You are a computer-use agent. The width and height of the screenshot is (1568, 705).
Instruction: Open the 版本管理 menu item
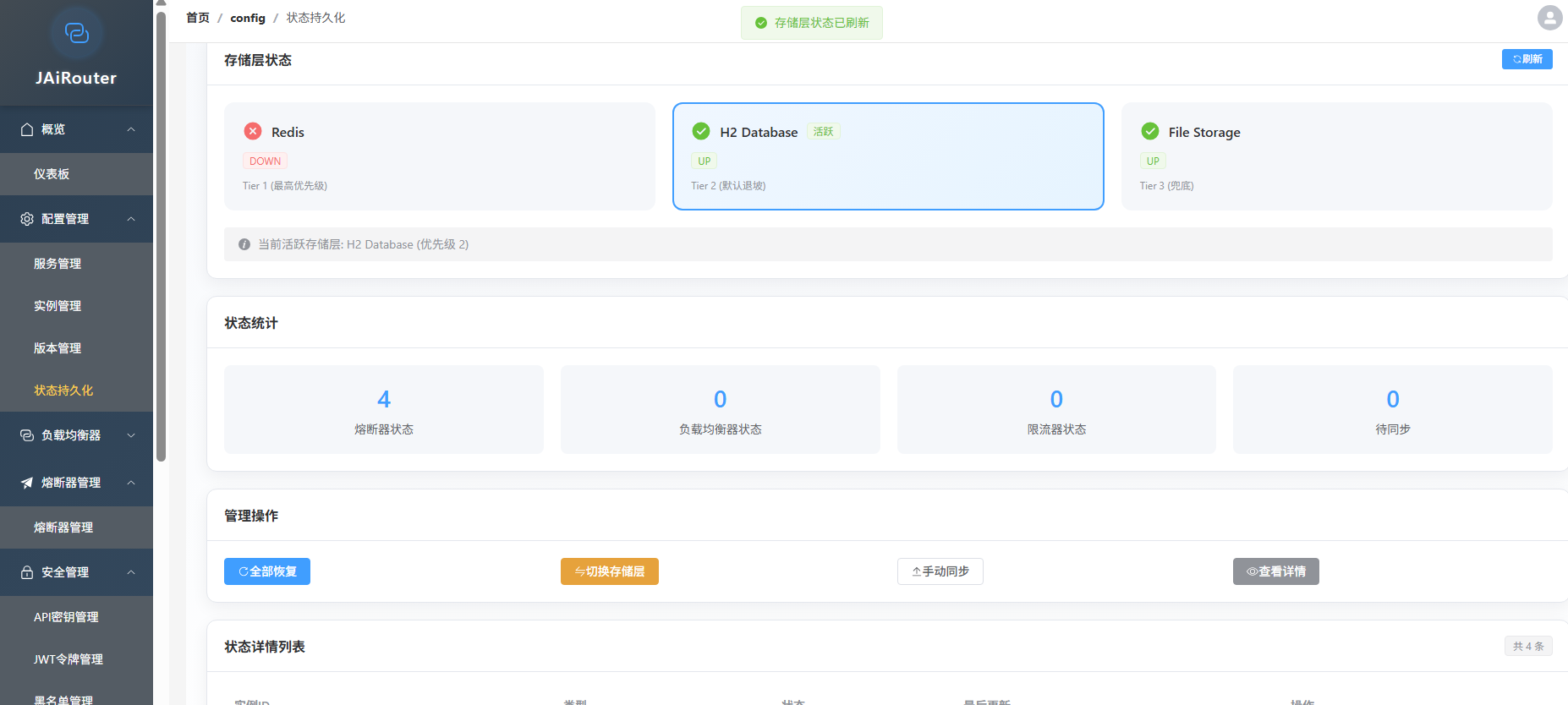tap(76, 348)
